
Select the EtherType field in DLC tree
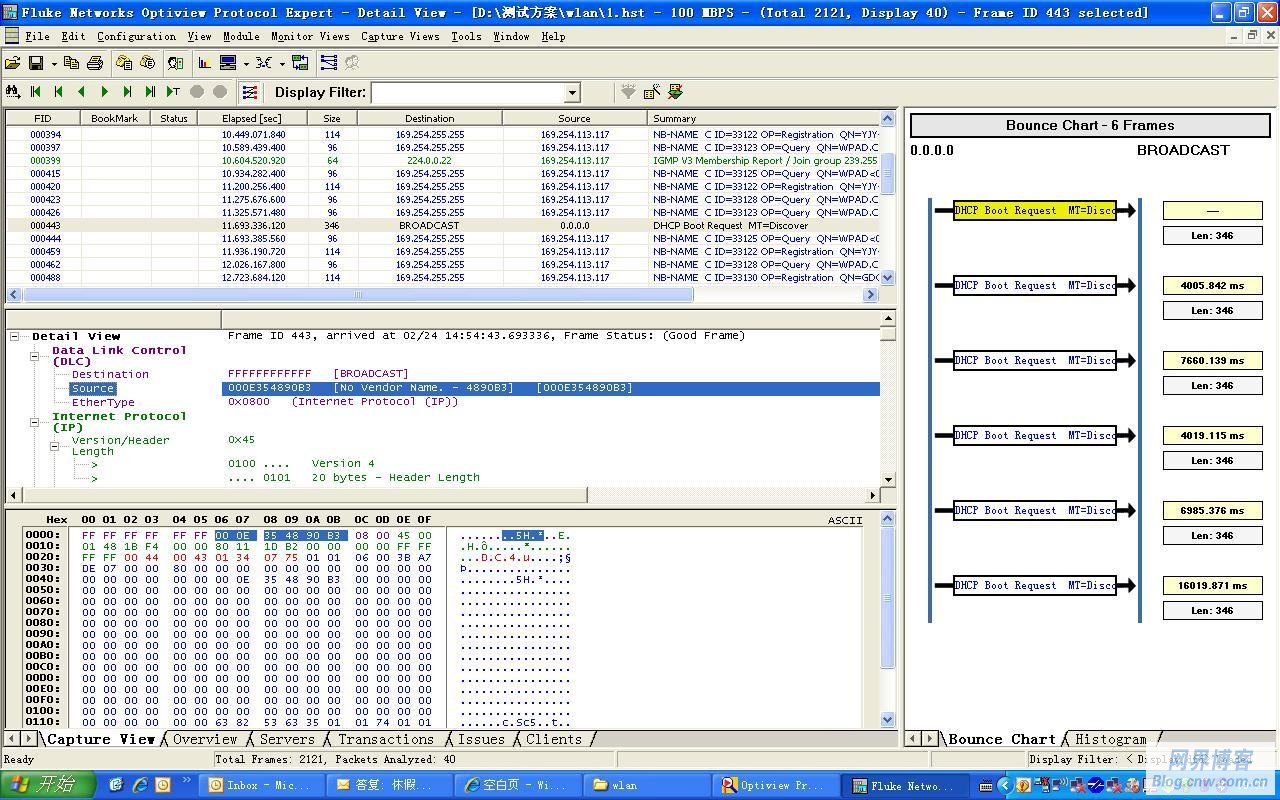(x=103, y=402)
